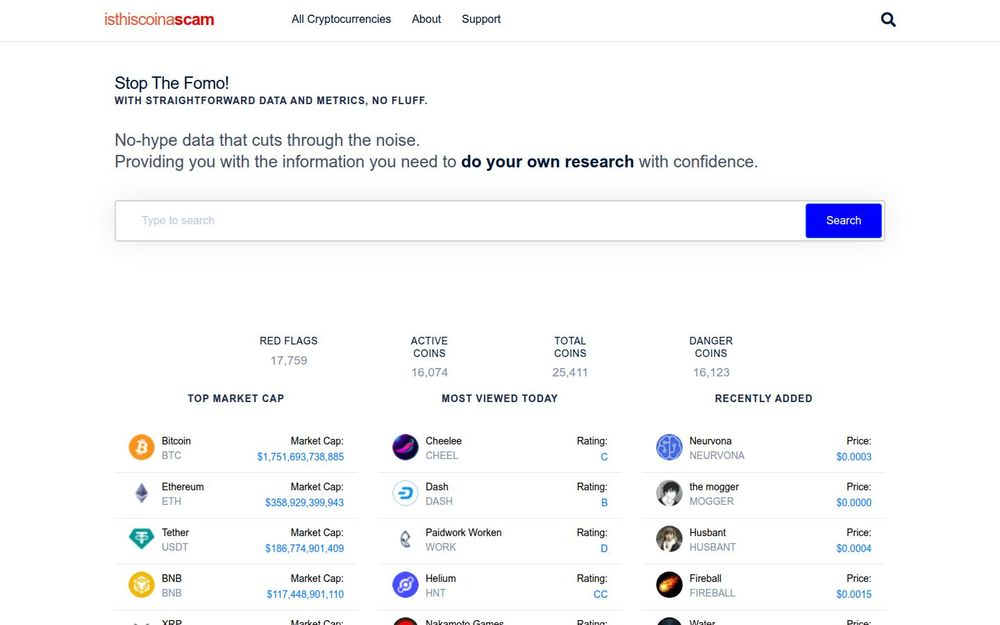Click the Cheelee coin logo
This screenshot has height=625, width=1000.
405,447
